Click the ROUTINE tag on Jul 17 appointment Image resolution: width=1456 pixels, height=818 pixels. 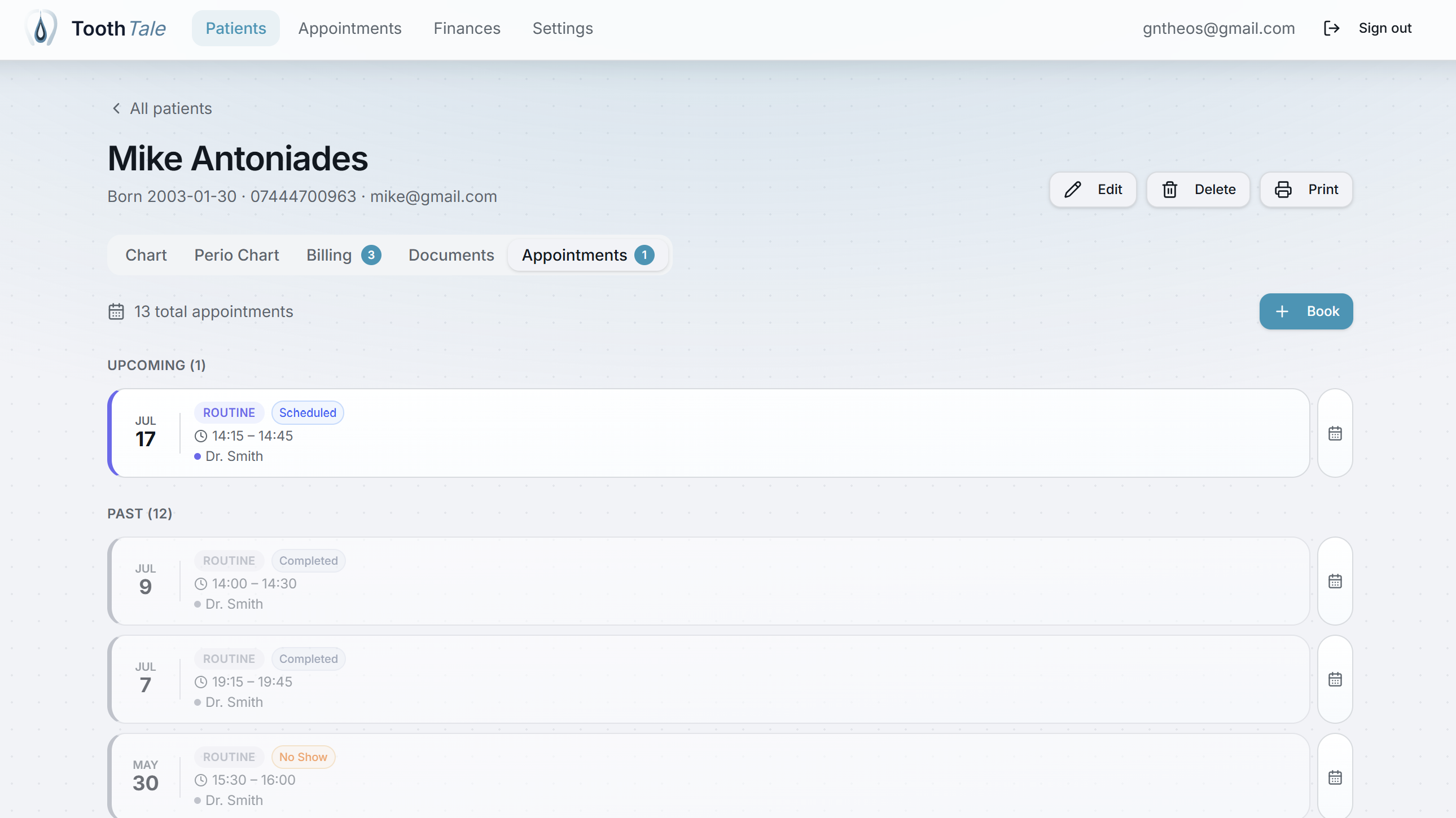pos(229,413)
